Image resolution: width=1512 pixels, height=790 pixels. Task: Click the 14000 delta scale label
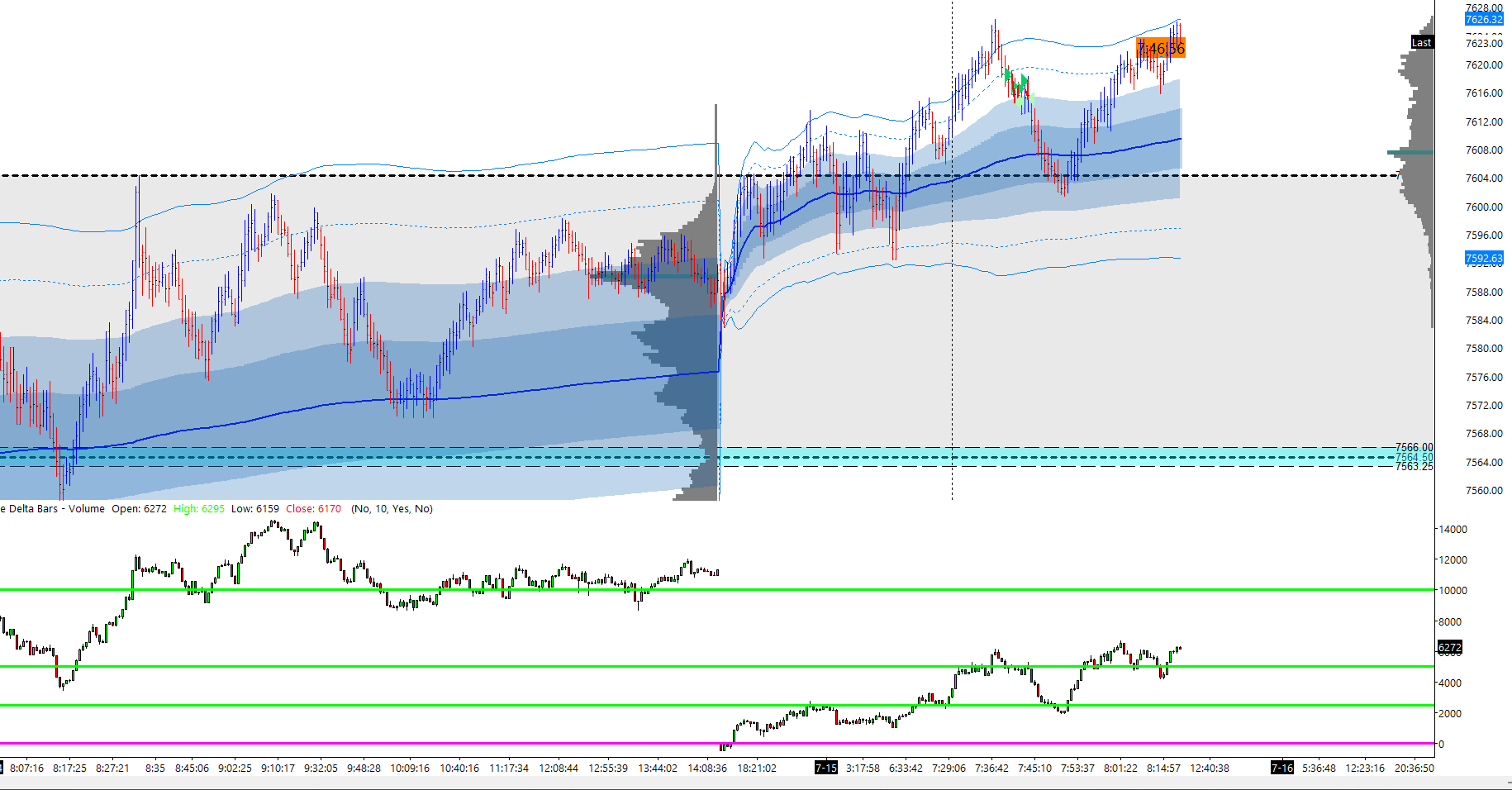tap(1453, 530)
